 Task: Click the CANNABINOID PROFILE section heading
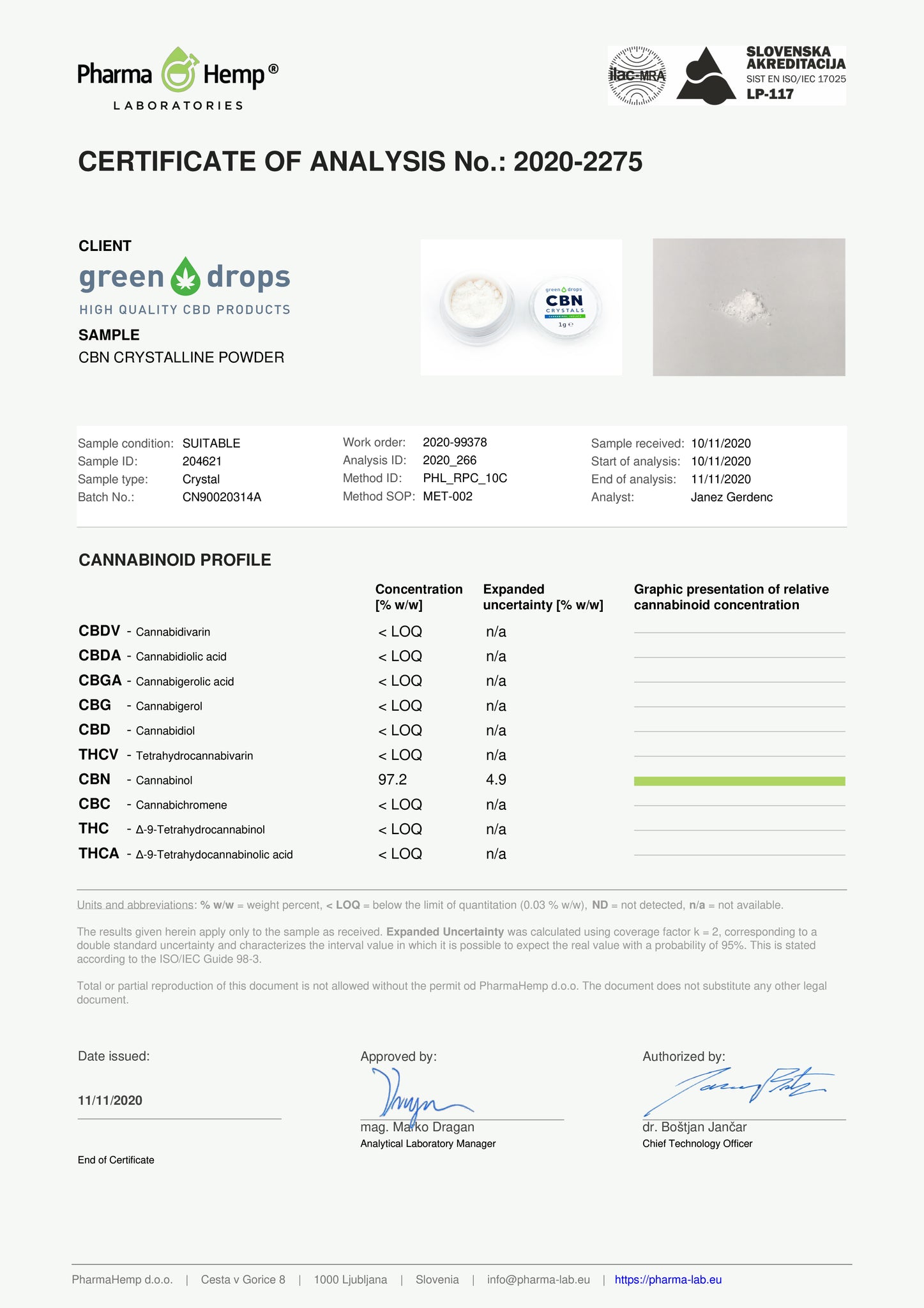tap(174, 560)
